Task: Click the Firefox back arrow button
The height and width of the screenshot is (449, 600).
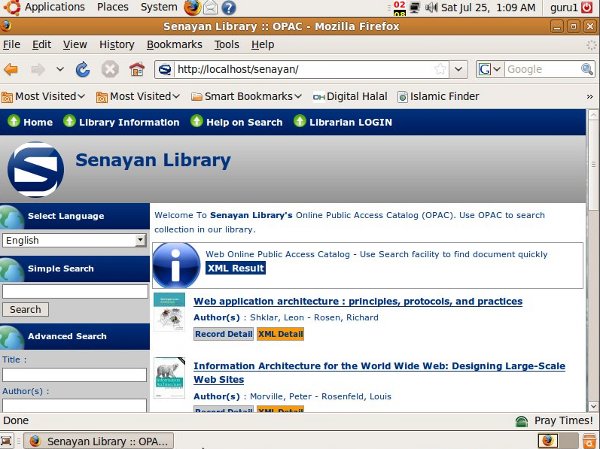Action: tap(11, 70)
